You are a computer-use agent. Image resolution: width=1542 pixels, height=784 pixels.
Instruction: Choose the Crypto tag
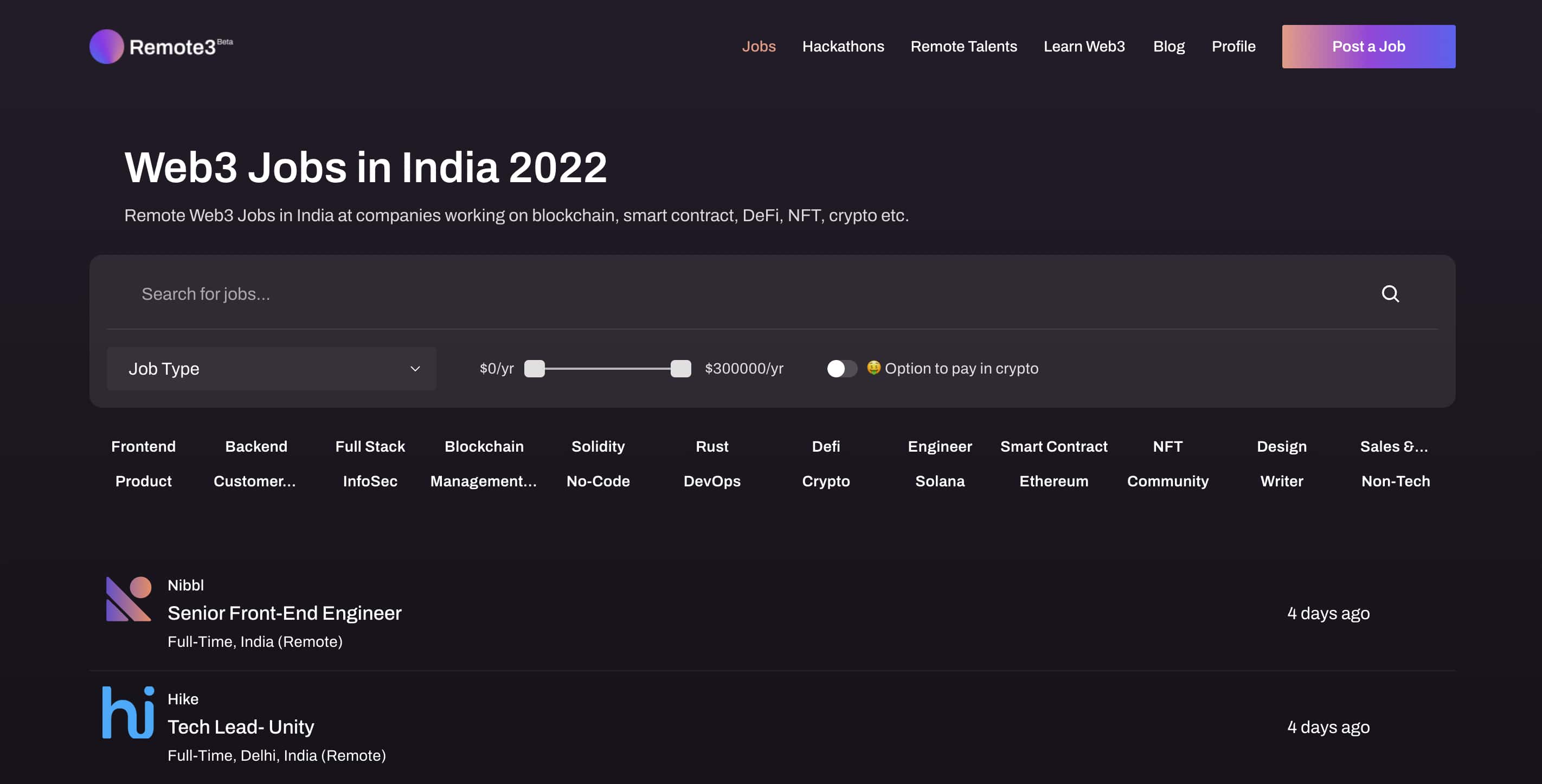coord(825,481)
